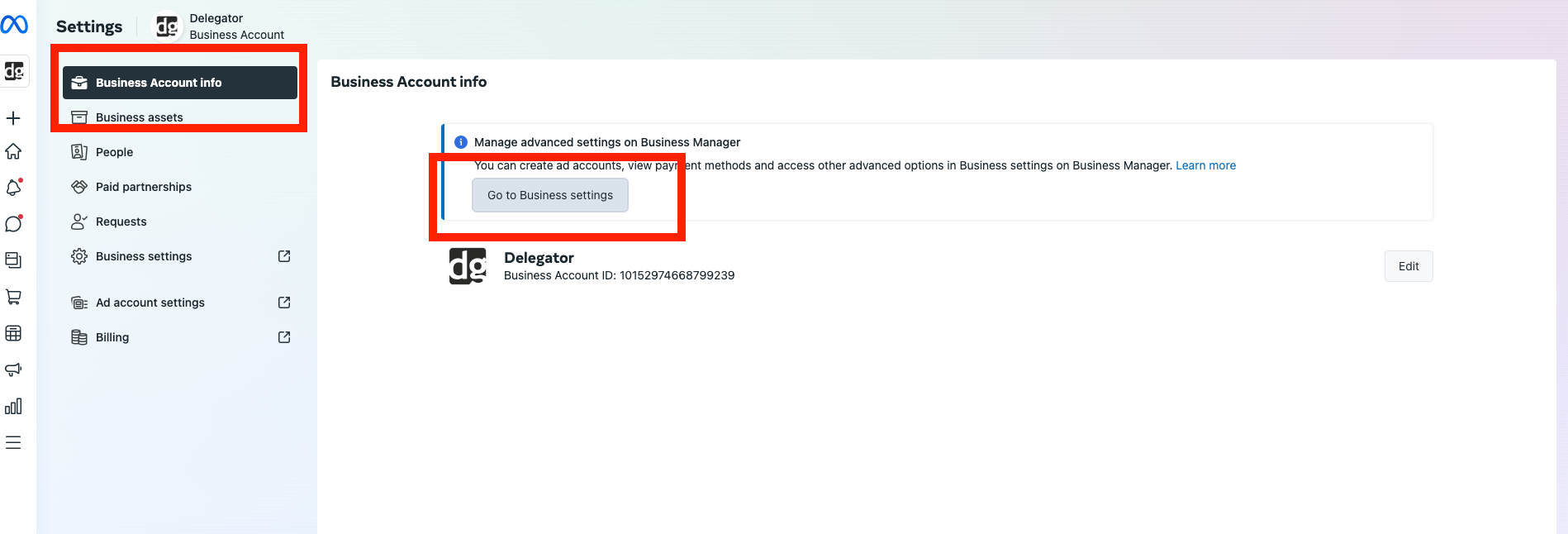The image size is (1568, 534).
Task: Click the Meta logo icon
Action: tap(14, 25)
